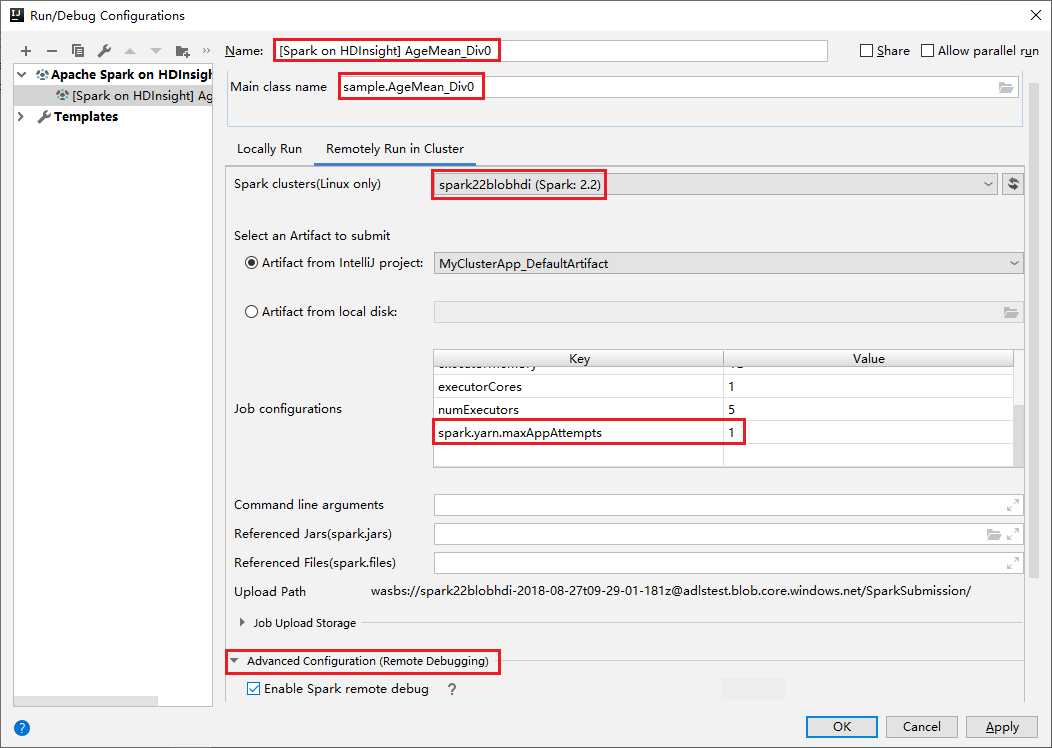Expand the Templates tree node

click(21, 117)
